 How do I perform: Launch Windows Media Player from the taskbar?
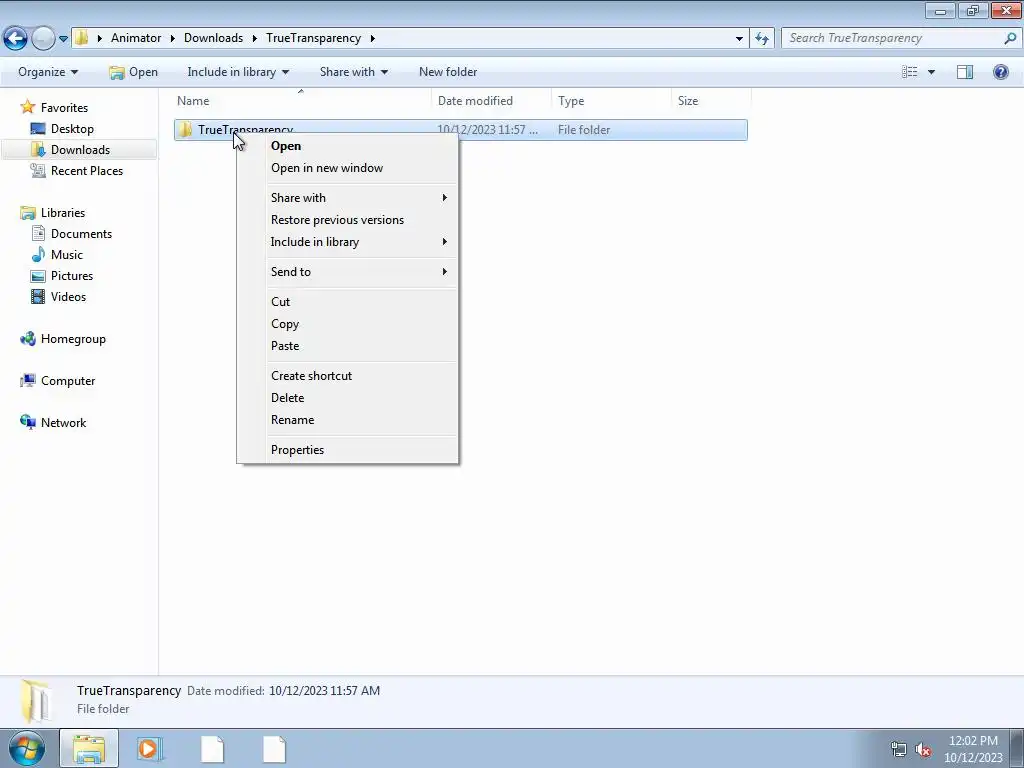point(150,749)
